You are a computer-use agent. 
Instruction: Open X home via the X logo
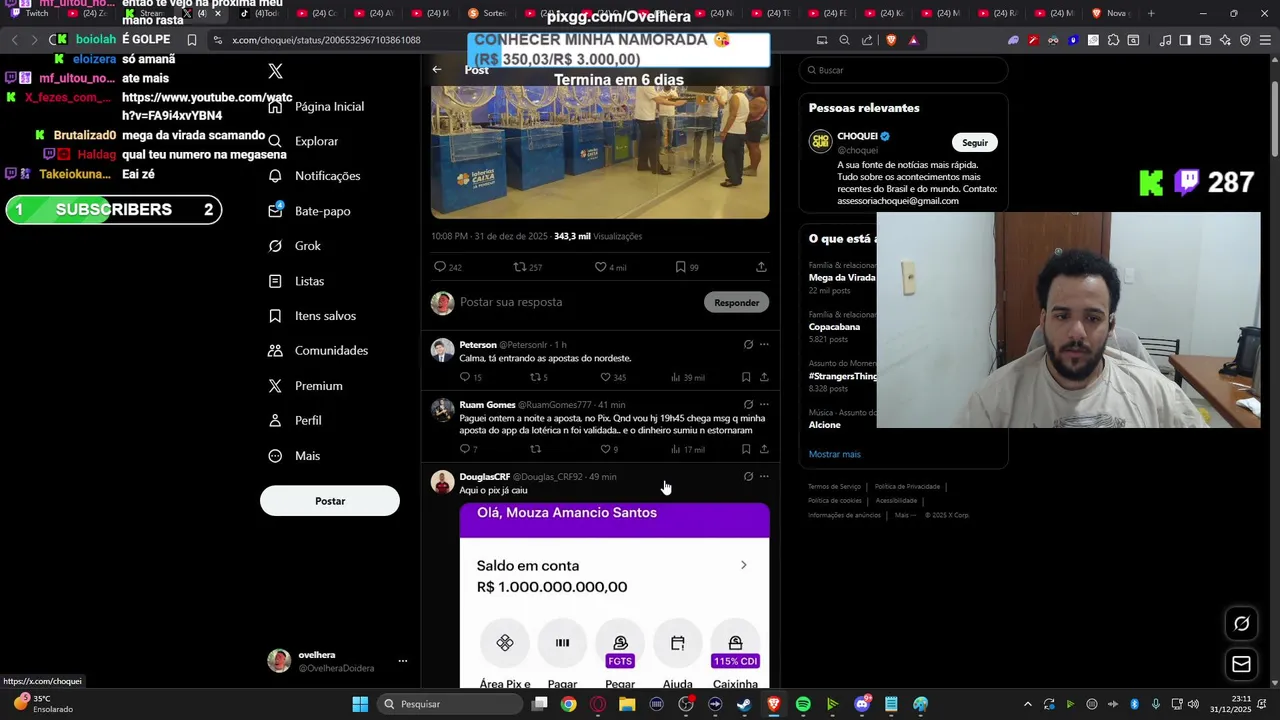[276, 71]
